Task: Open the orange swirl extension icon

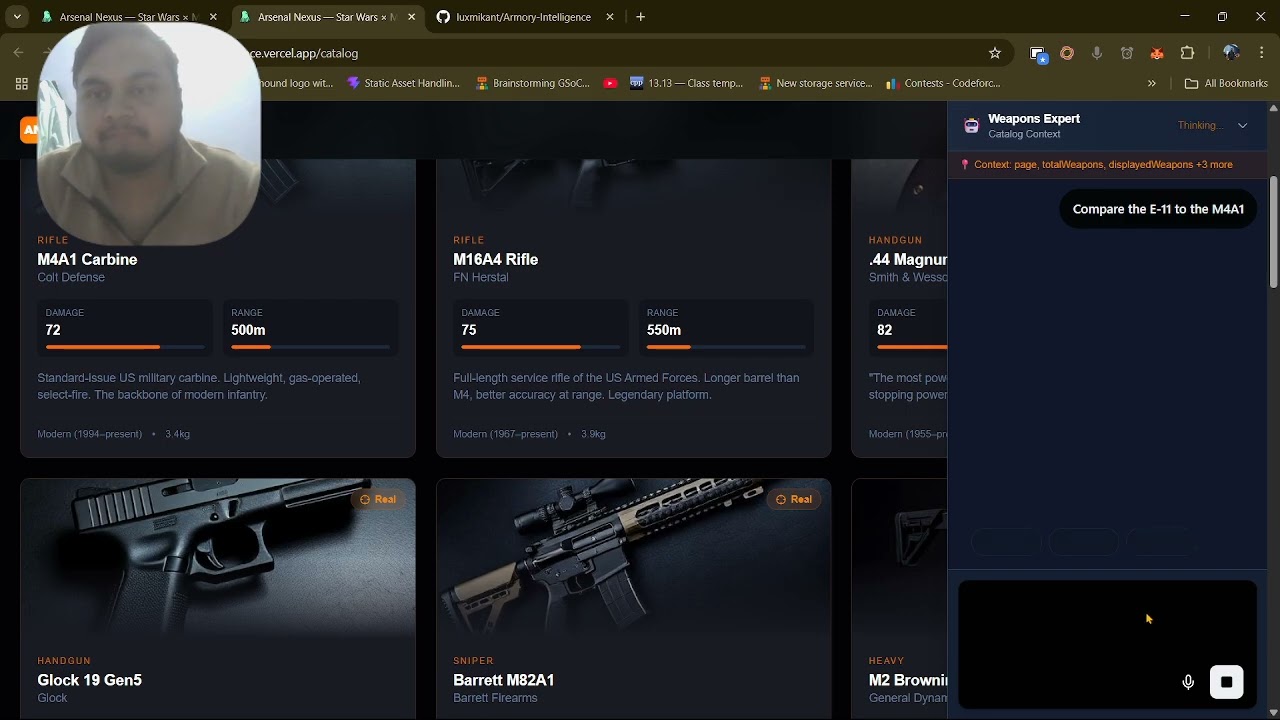Action: 1067,53
